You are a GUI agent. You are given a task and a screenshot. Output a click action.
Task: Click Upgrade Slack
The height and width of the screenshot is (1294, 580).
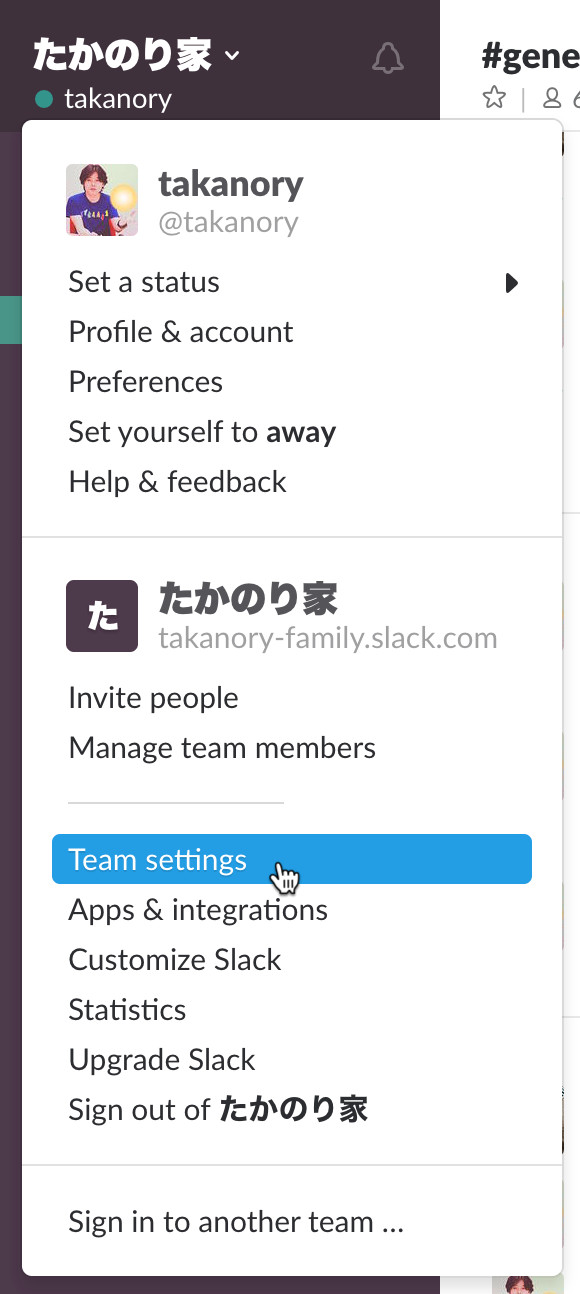click(162, 1060)
